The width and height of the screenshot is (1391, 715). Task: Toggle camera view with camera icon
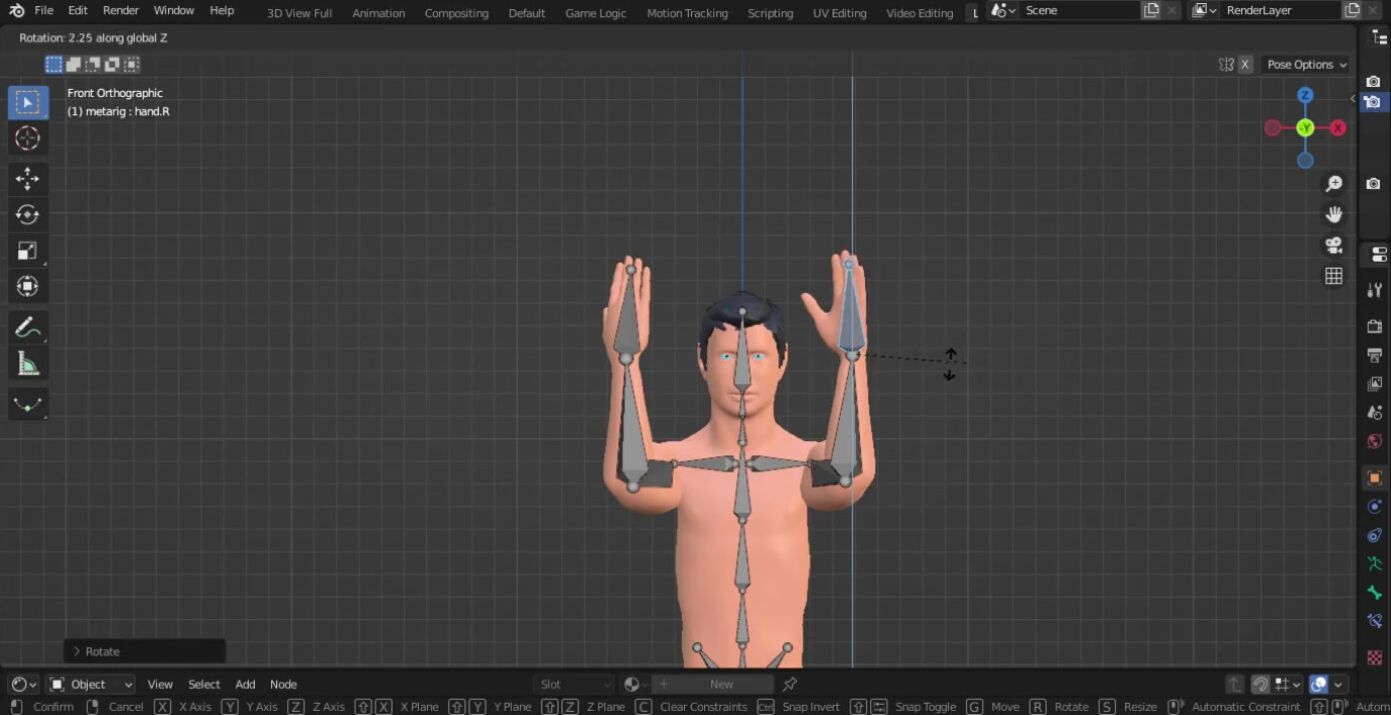pyautogui.click(x=1333, y=245)
